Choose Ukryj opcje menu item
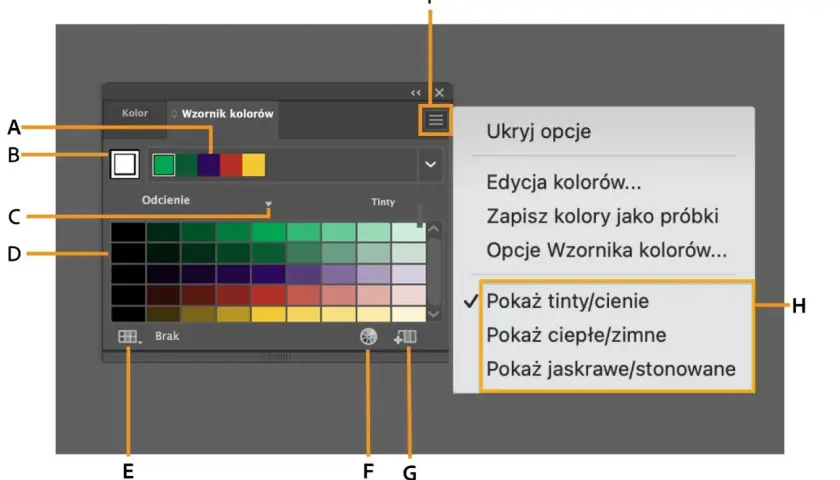This screenshot has height=480, width=840. [538, 131]
